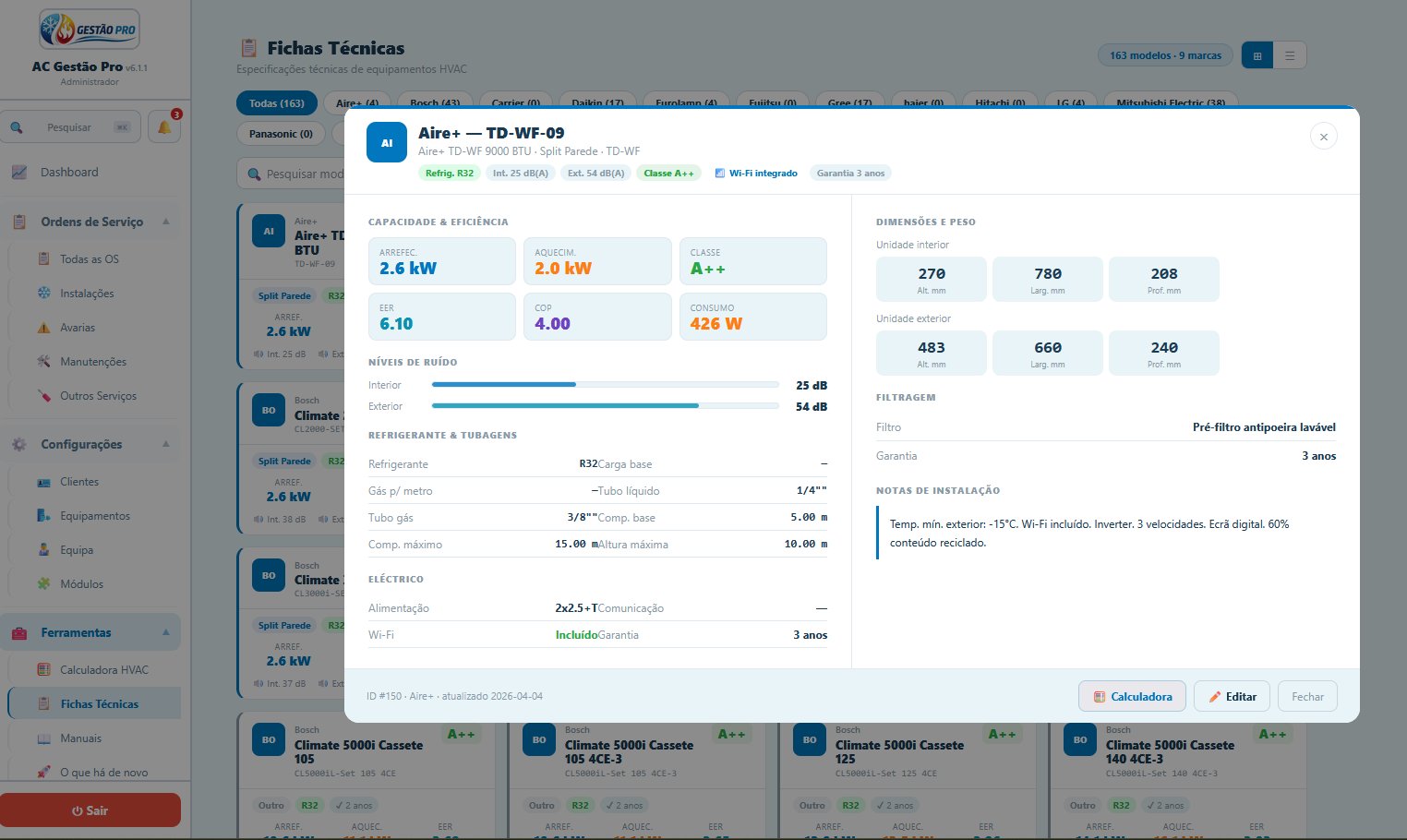Open Manutenções tools item
Image resolution: width=1407 pixels, height=840 pixels.
[x=94, y=362]
